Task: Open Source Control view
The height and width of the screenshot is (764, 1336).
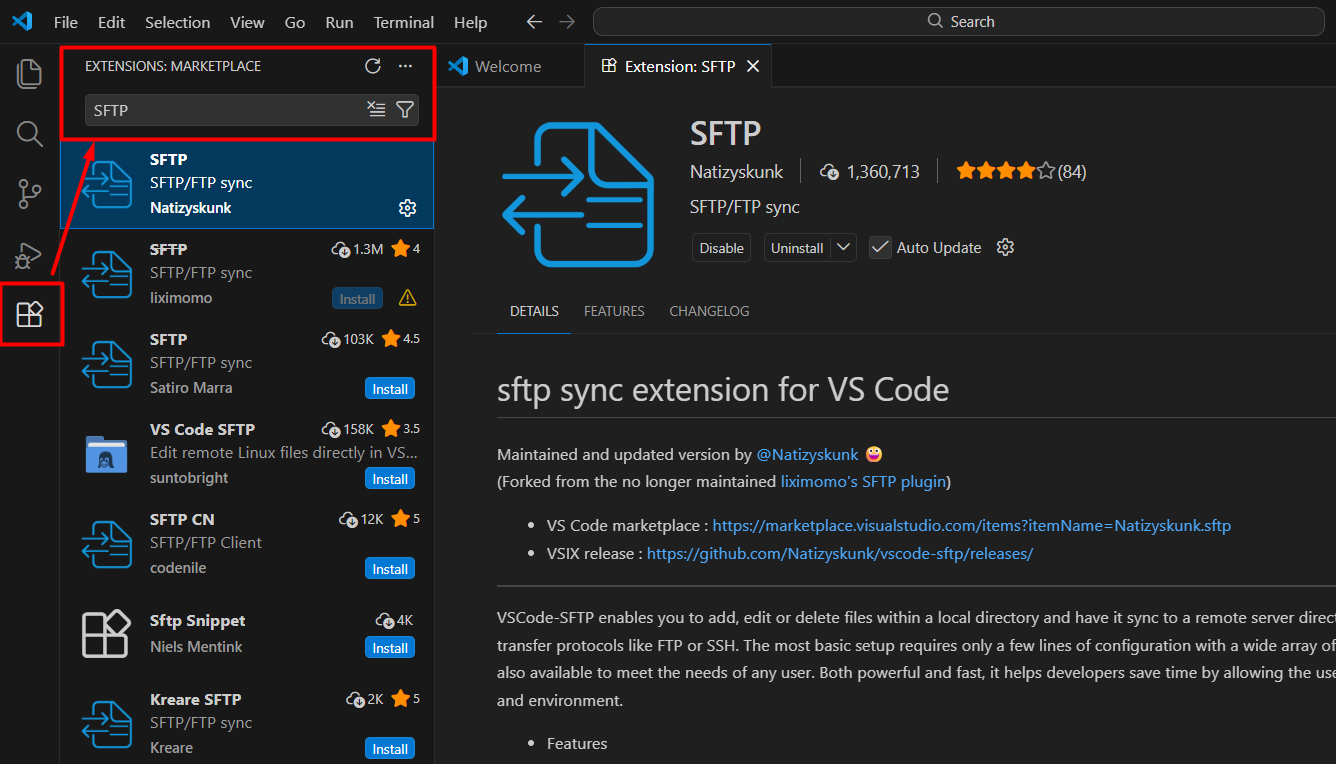Action: click(x=30, y=194)
